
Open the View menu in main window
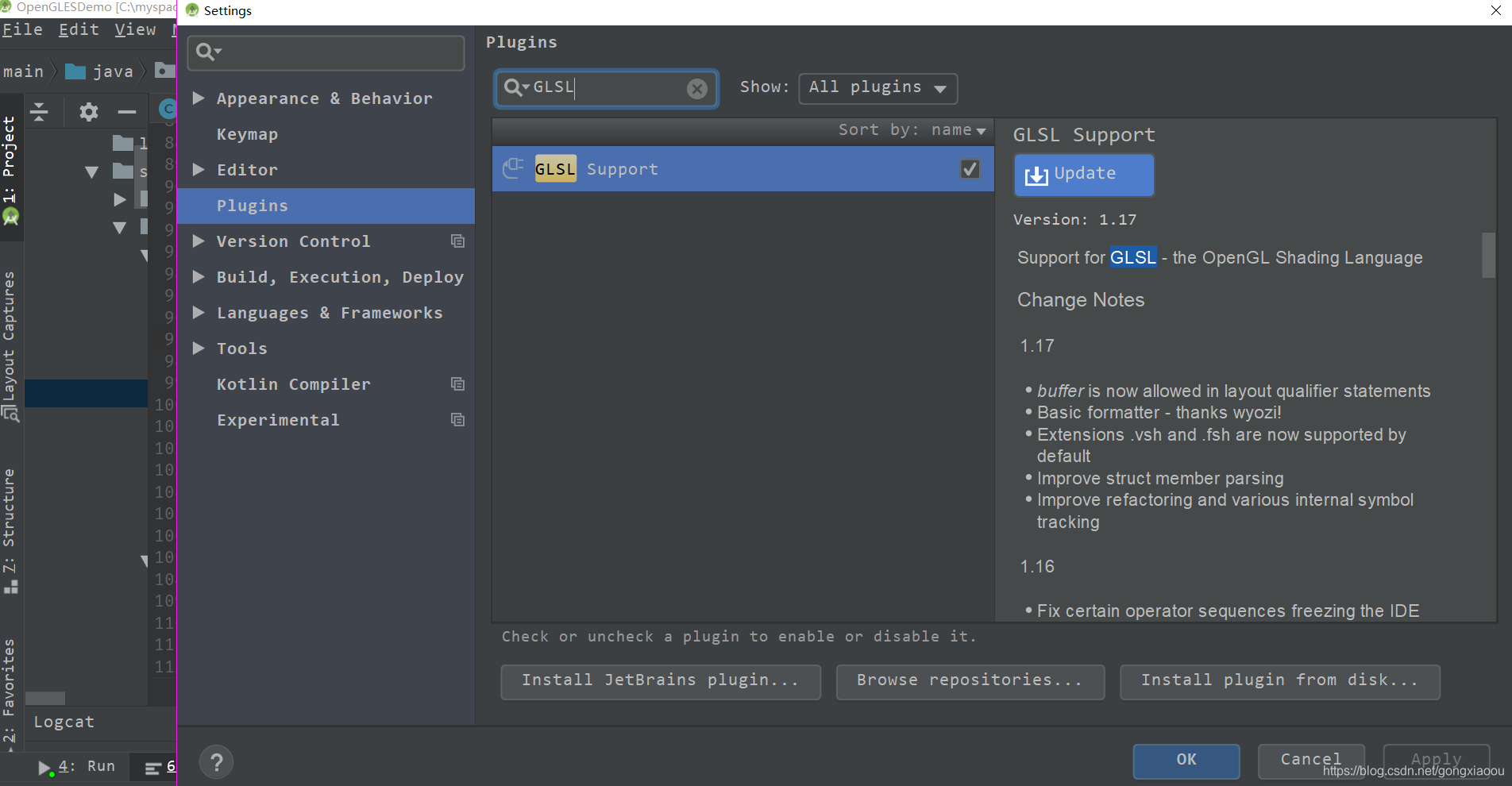[x=135, y=30]
